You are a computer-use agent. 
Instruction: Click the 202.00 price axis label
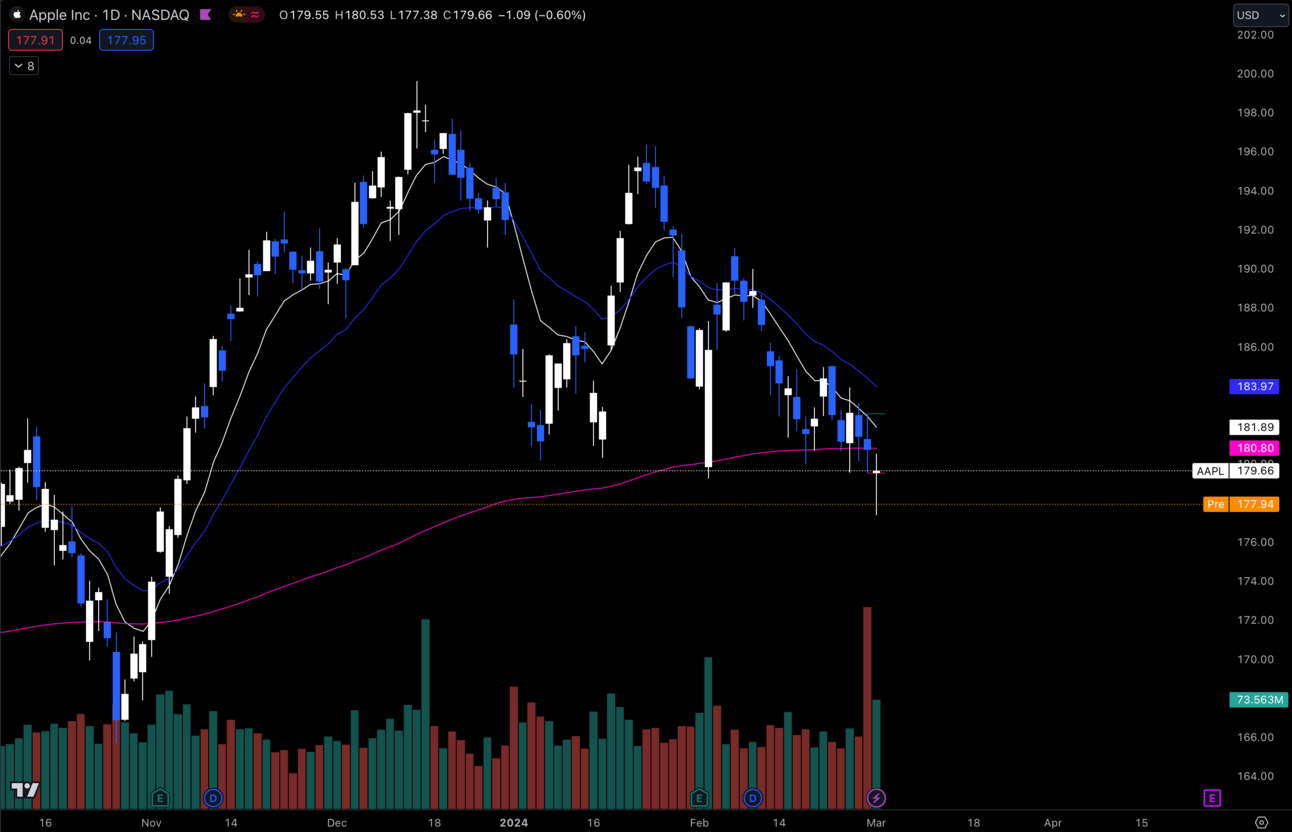1255,35
